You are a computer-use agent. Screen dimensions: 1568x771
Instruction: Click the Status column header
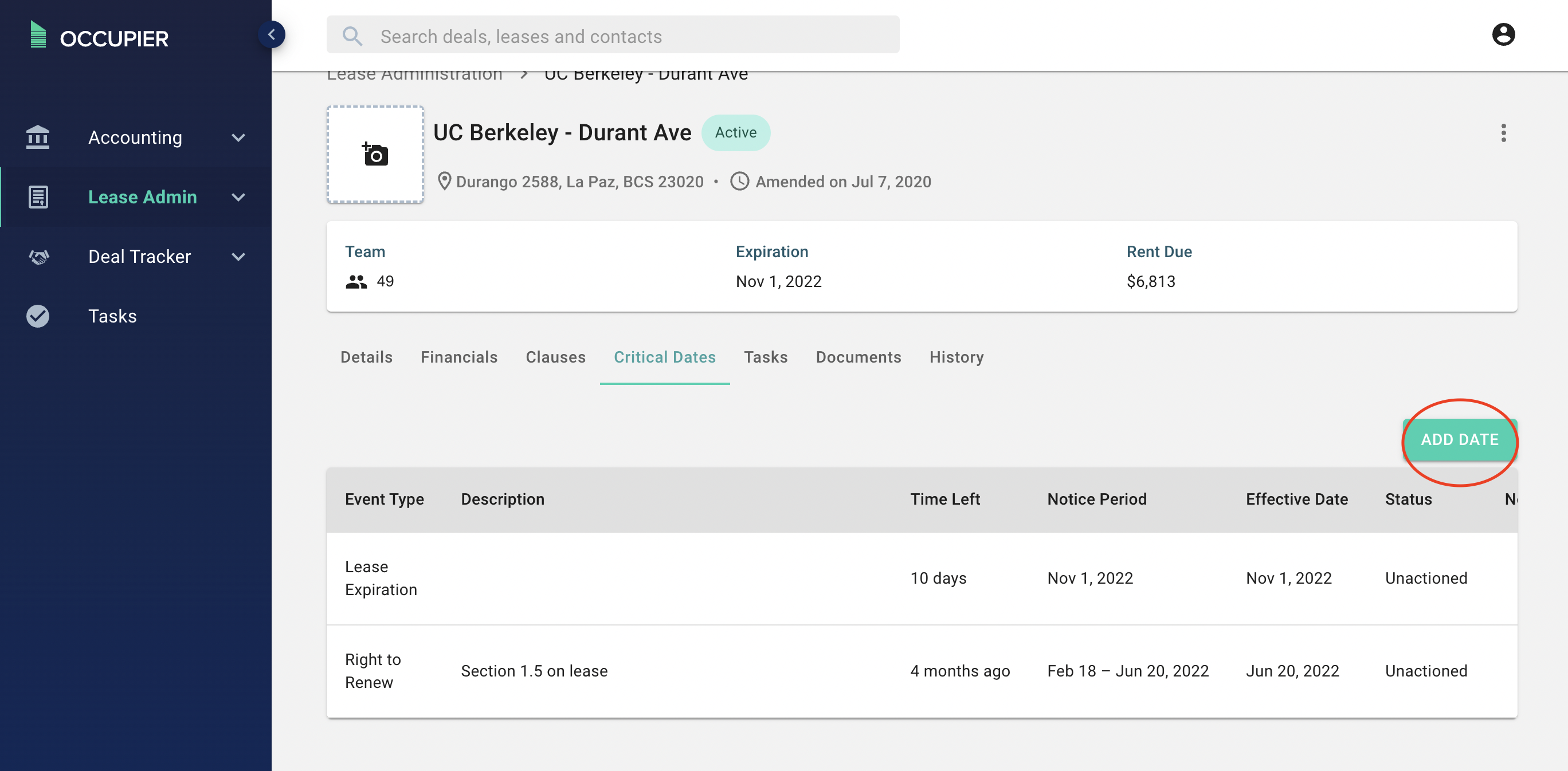click(1408, 499)
